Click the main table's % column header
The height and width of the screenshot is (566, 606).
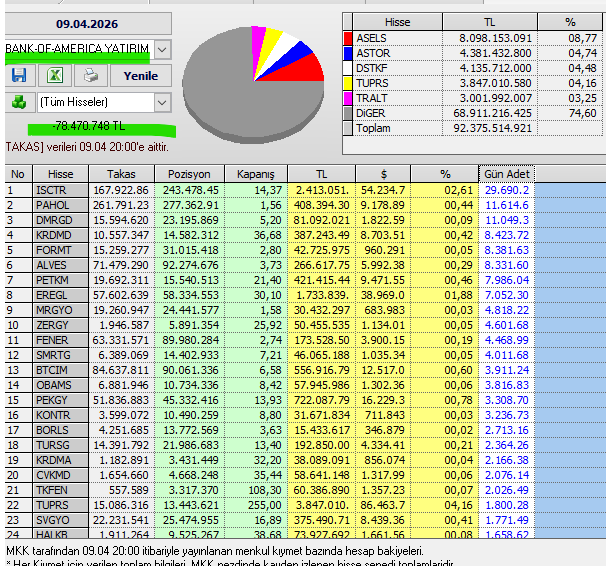(445, 174)
